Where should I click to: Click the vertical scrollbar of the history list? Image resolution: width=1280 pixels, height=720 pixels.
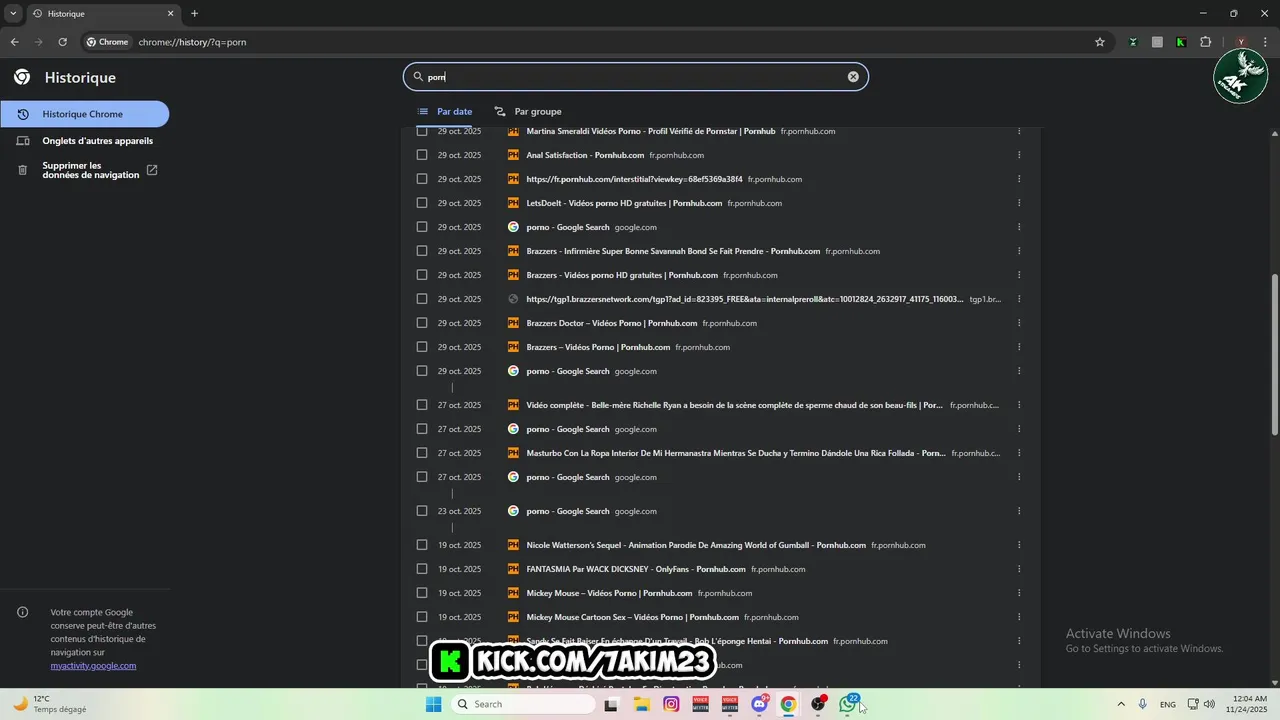(x=1274, y=354)
